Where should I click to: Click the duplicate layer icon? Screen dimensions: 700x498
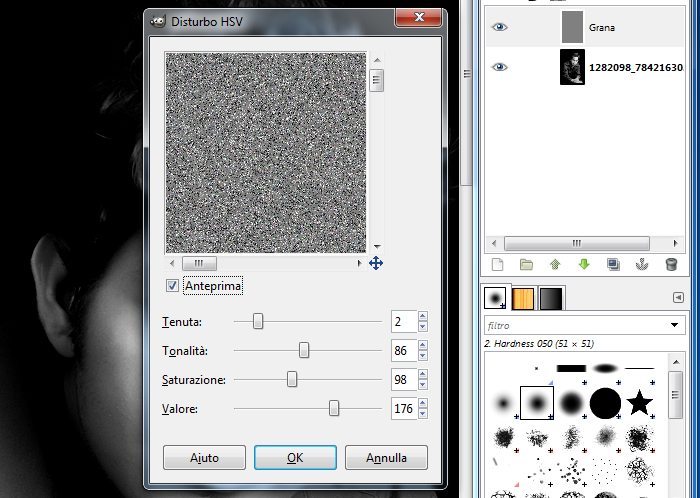(x=613, y=265)
